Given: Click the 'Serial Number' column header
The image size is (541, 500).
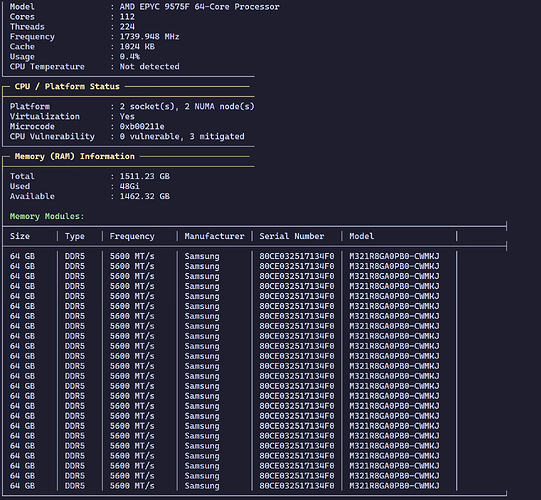Looking at the screenshot, I should coord(292,236).
